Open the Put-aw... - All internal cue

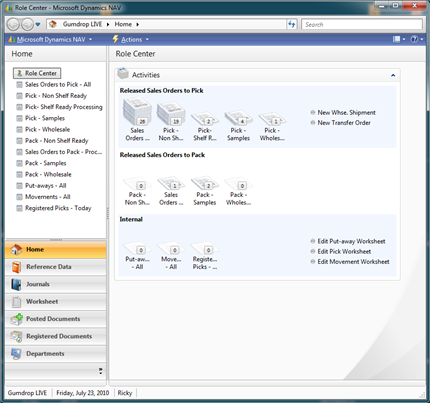(137, 256)
